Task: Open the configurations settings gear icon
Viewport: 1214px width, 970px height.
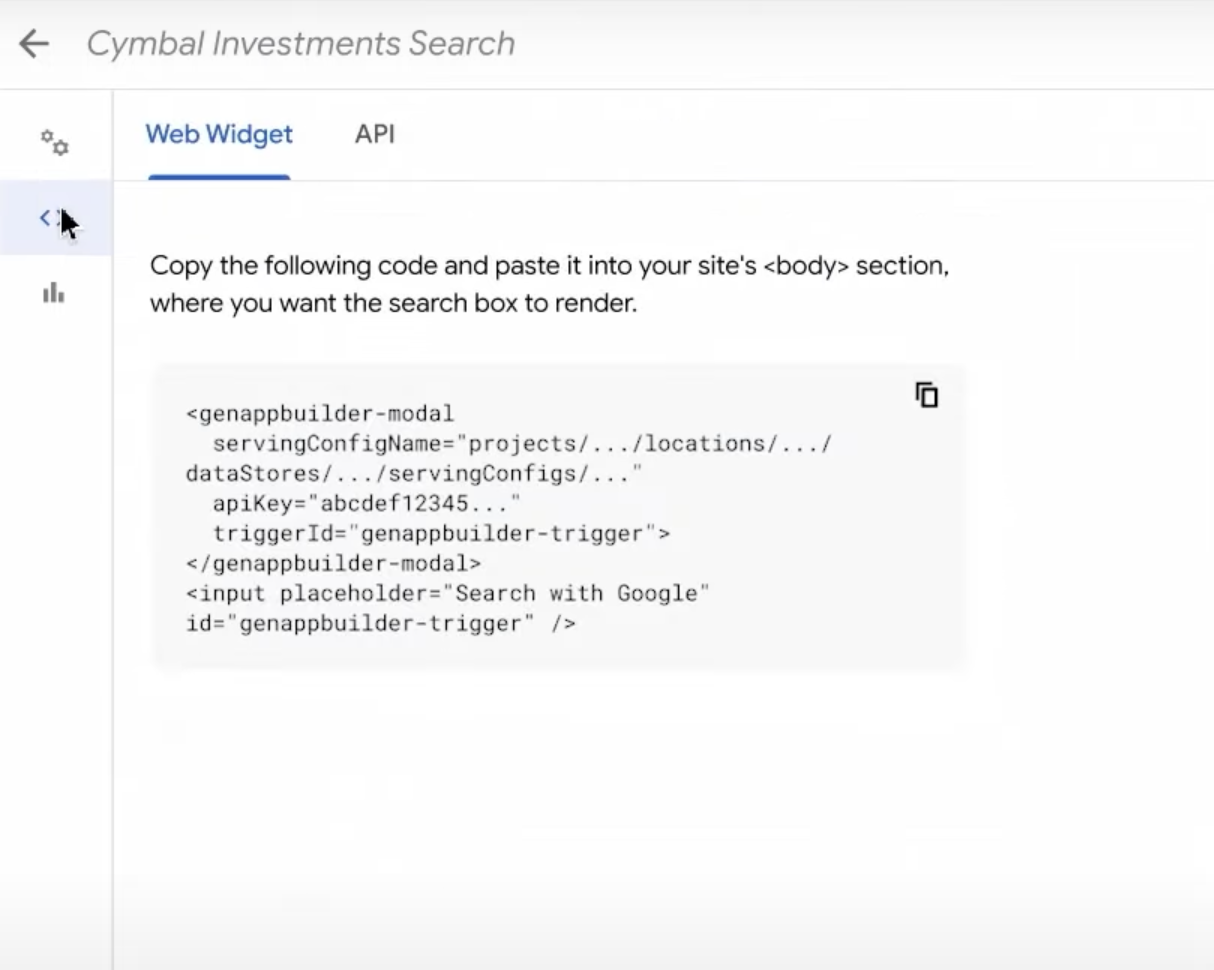Action: click(x=55, y=143)
